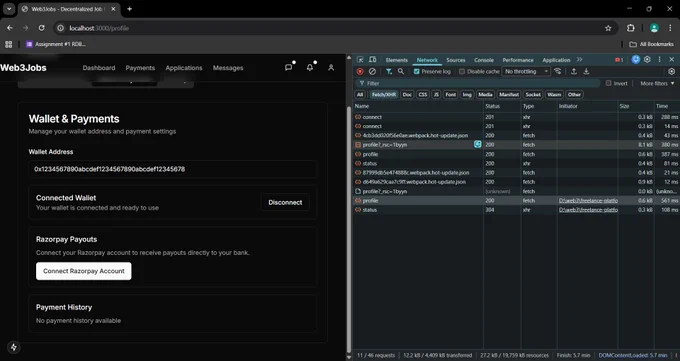680x361 pixels.
Task: Open the notifications bell icon
Action: [x=310, y=68]
